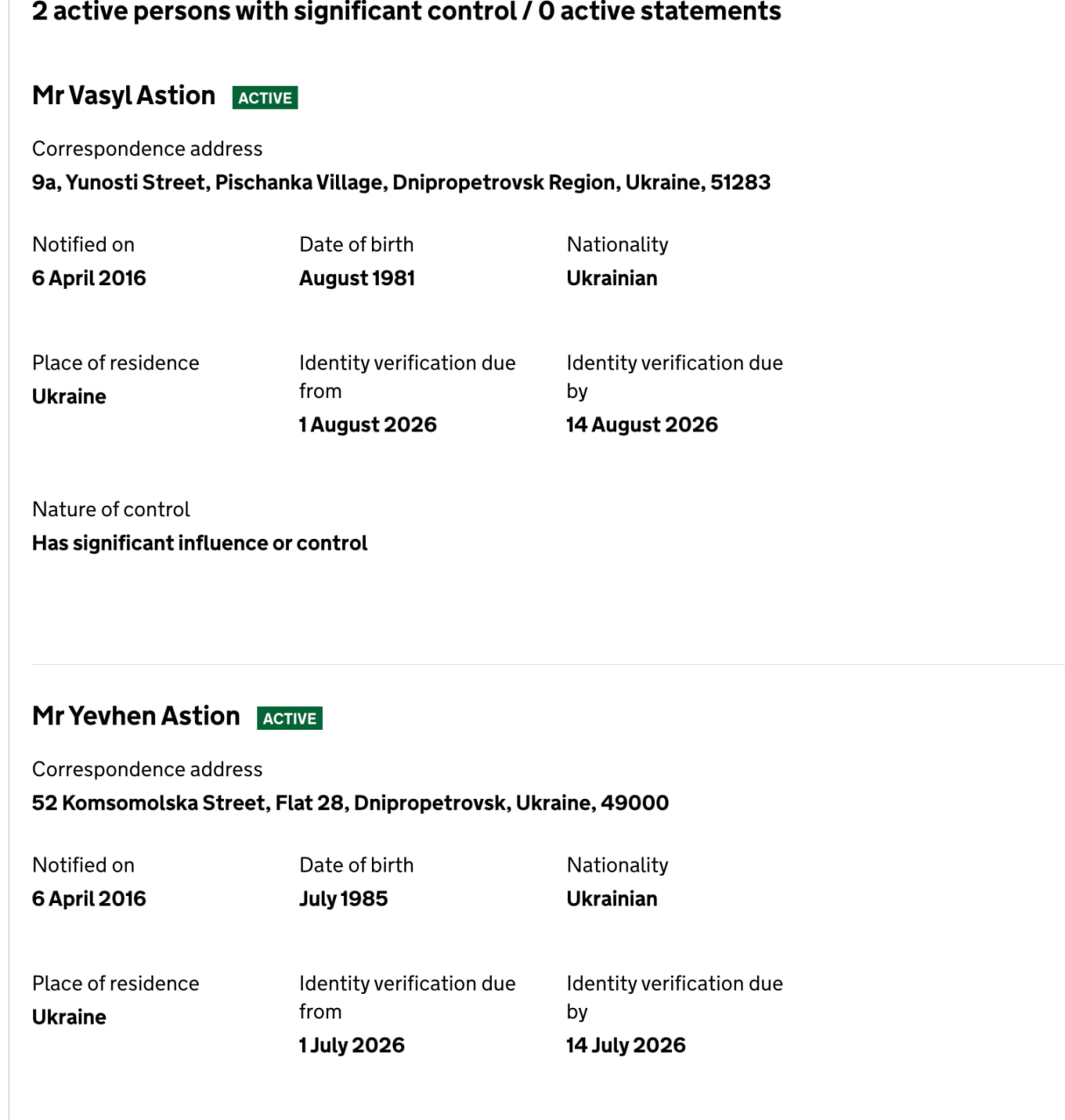Click Vasyl Astion's Ukraine place of residence
The image size is (1065, 1120).
click(x=69, y=396)
